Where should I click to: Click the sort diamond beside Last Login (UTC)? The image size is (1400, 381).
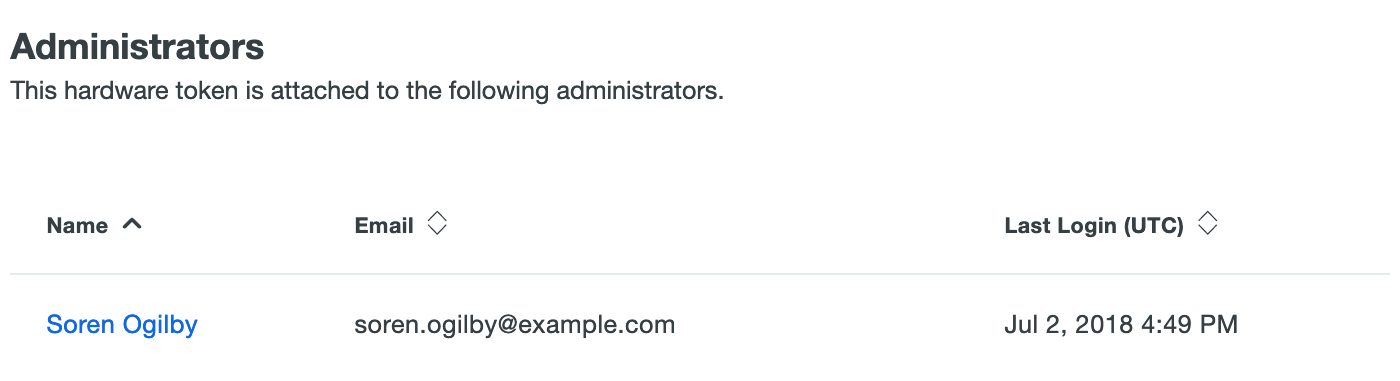1207,225
